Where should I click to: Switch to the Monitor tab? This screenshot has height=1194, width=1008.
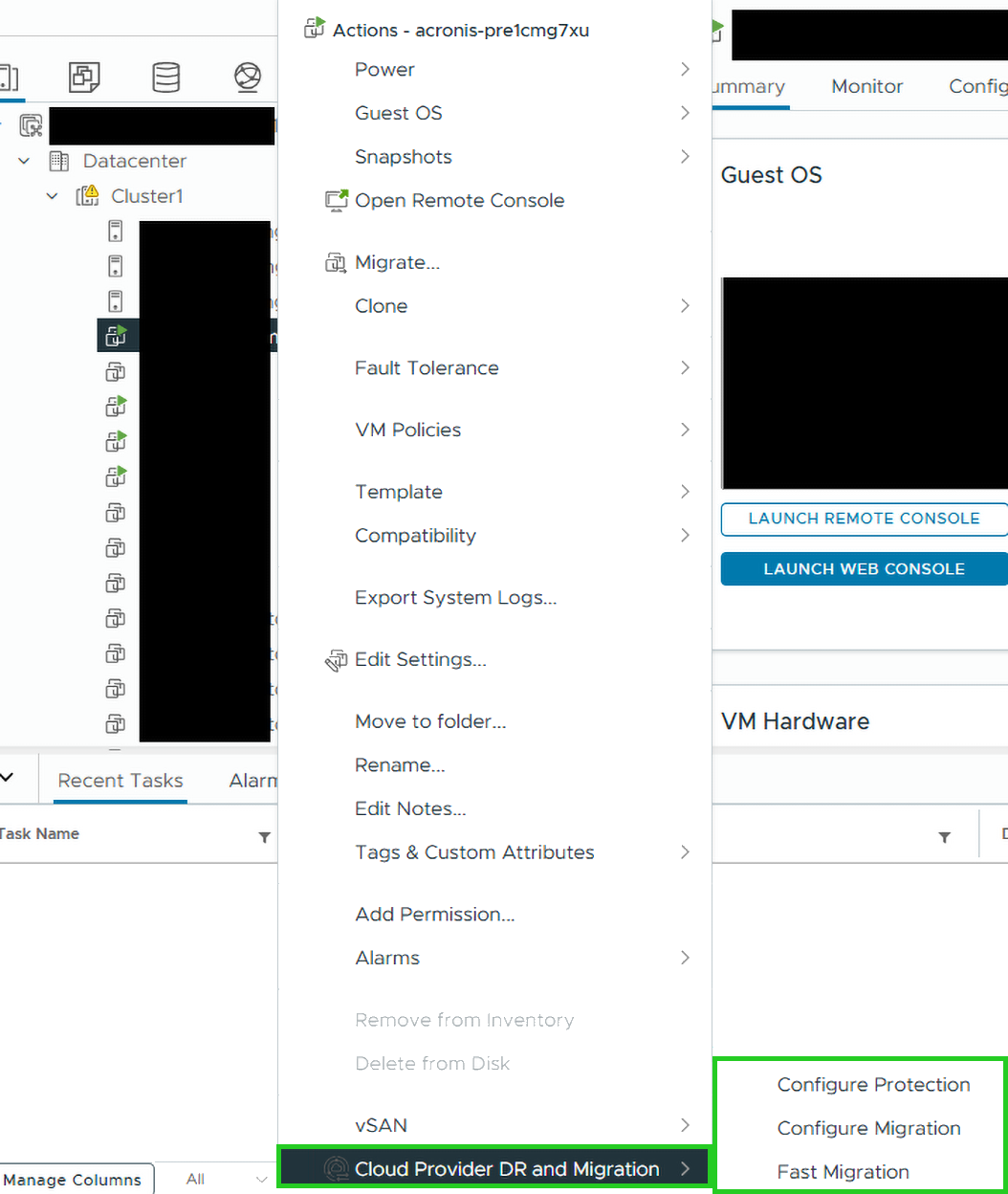[866, 86]
